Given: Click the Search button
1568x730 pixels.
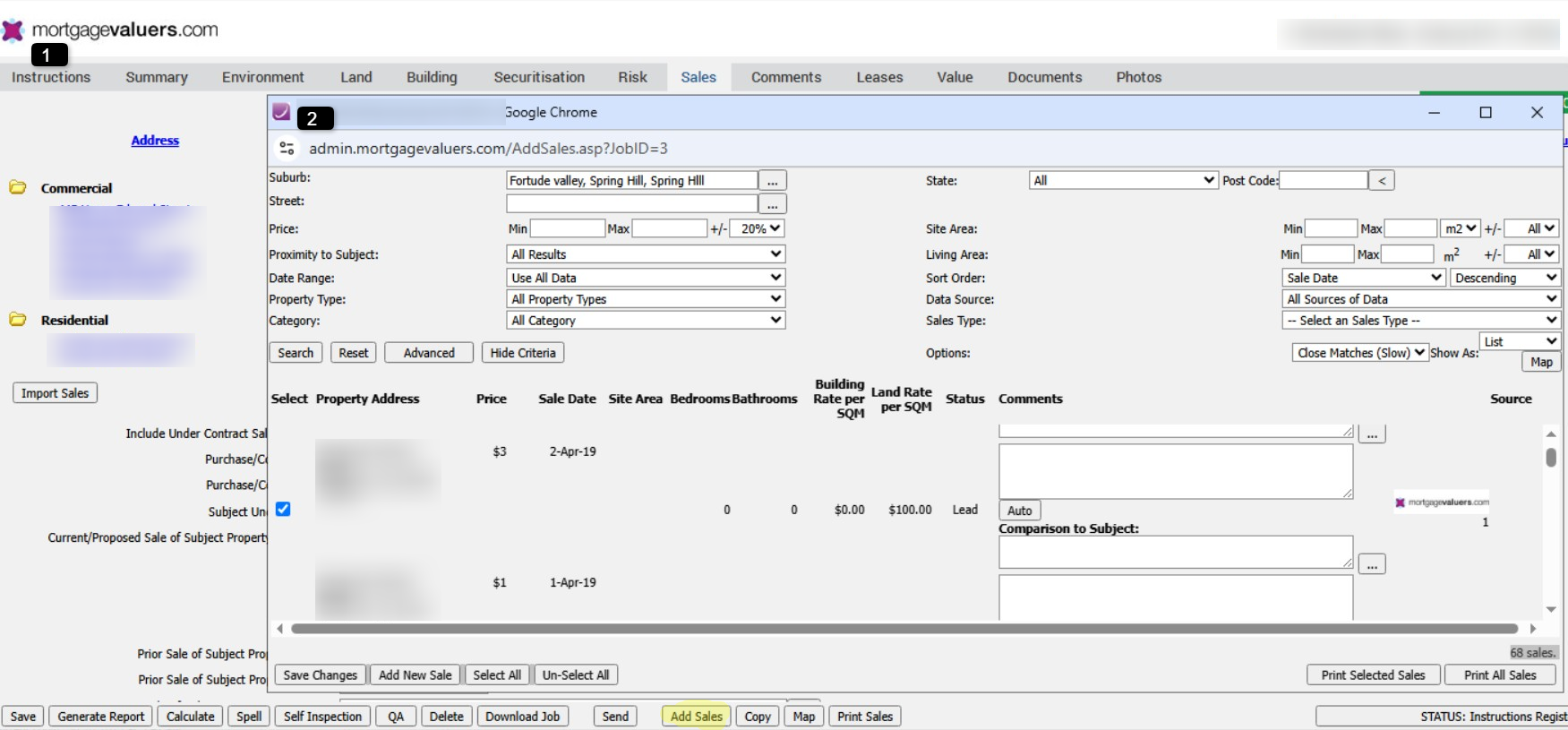Looking at the screenshot, I should pos(296,353).
